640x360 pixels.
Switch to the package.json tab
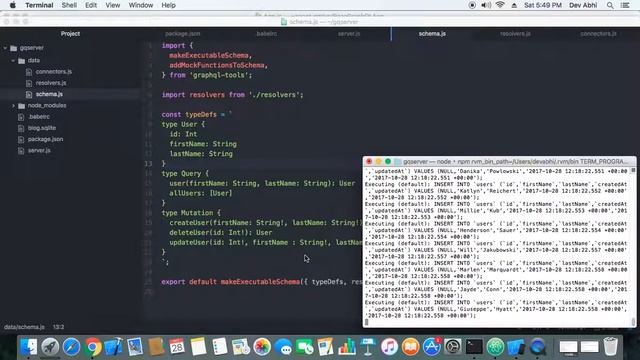coord(182,34)
